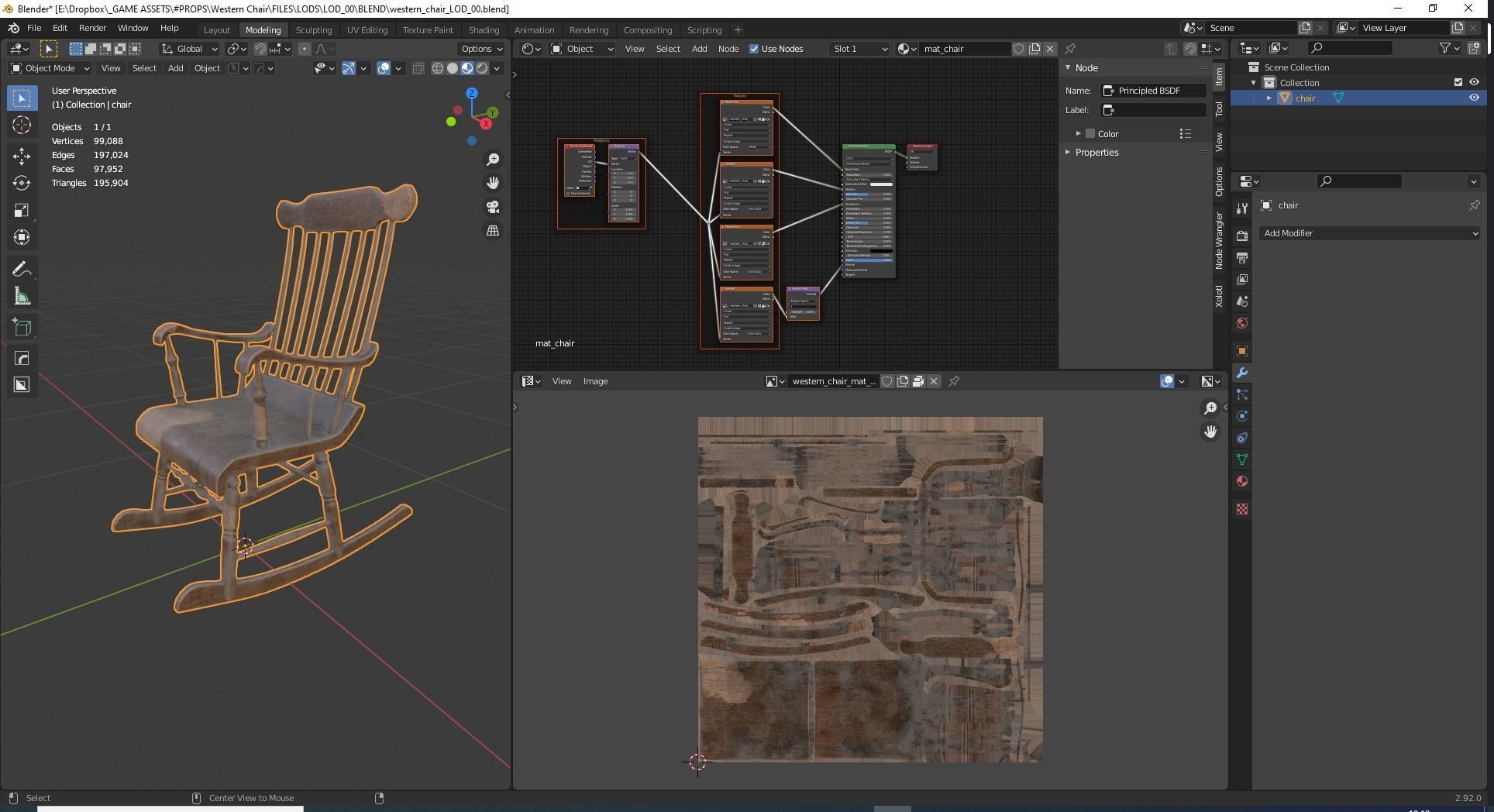Image resolution: width=1494 pixels, height=812 pixels.
Task: Open the Texture checker properties tab
Action: coord(1242,509)
